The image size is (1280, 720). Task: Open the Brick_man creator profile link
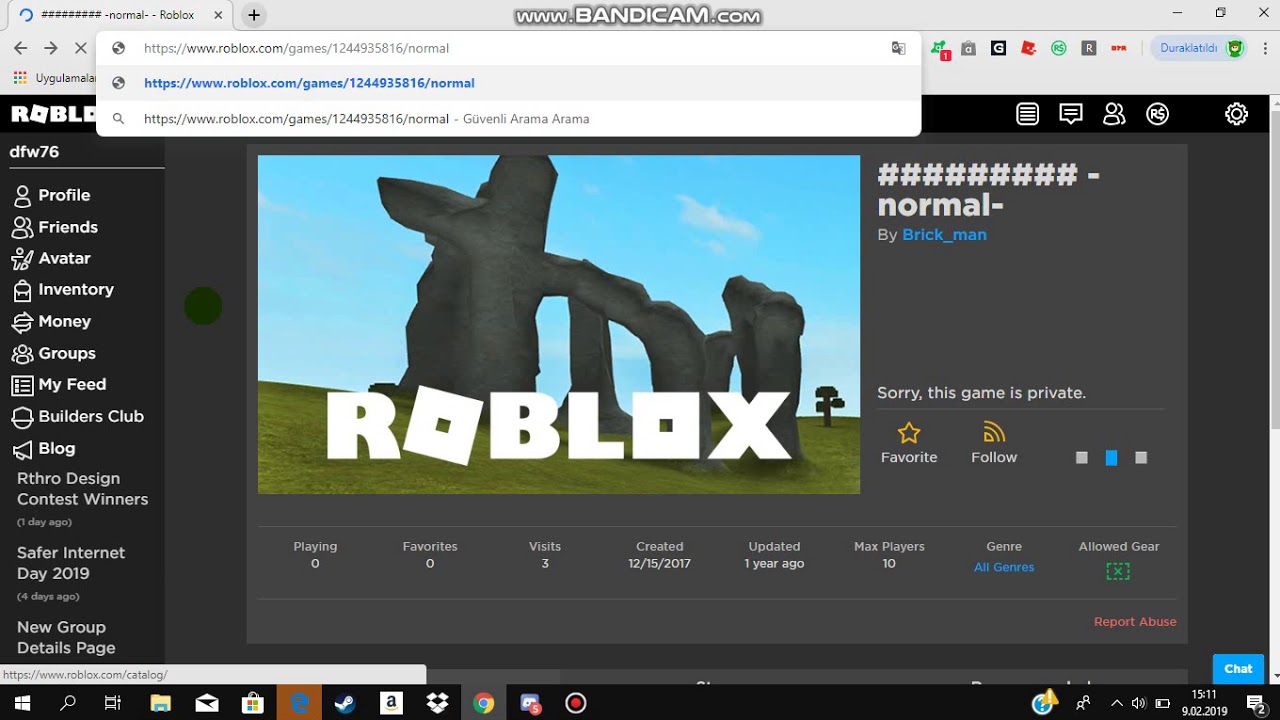click(x=944, y=234)
